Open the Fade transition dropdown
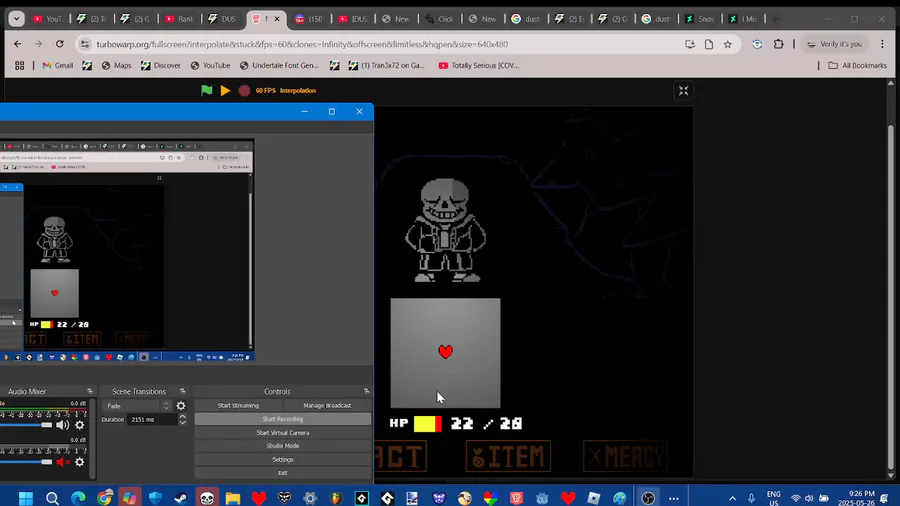The image size is (900, 506). click(x=138, y=406)
